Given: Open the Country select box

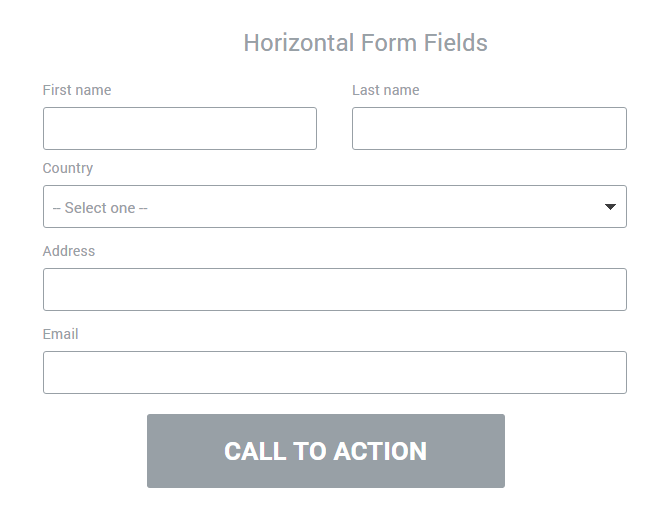Looking at the screenshot, I should click(334, 207).
